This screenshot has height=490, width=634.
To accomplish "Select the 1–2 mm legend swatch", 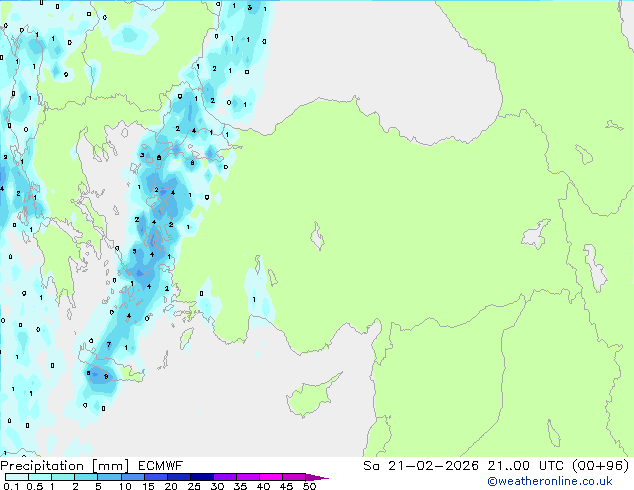I will pyautogui.click(x=63, y=477).
